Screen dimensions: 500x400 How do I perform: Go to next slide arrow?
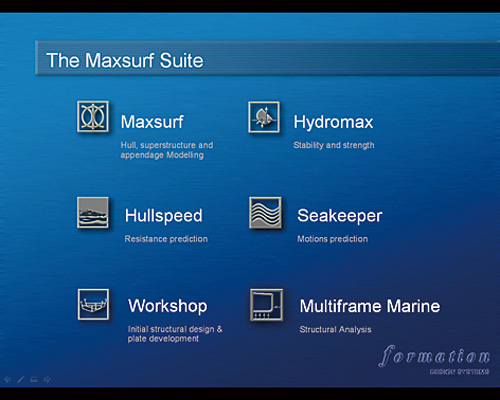[47, 379]
